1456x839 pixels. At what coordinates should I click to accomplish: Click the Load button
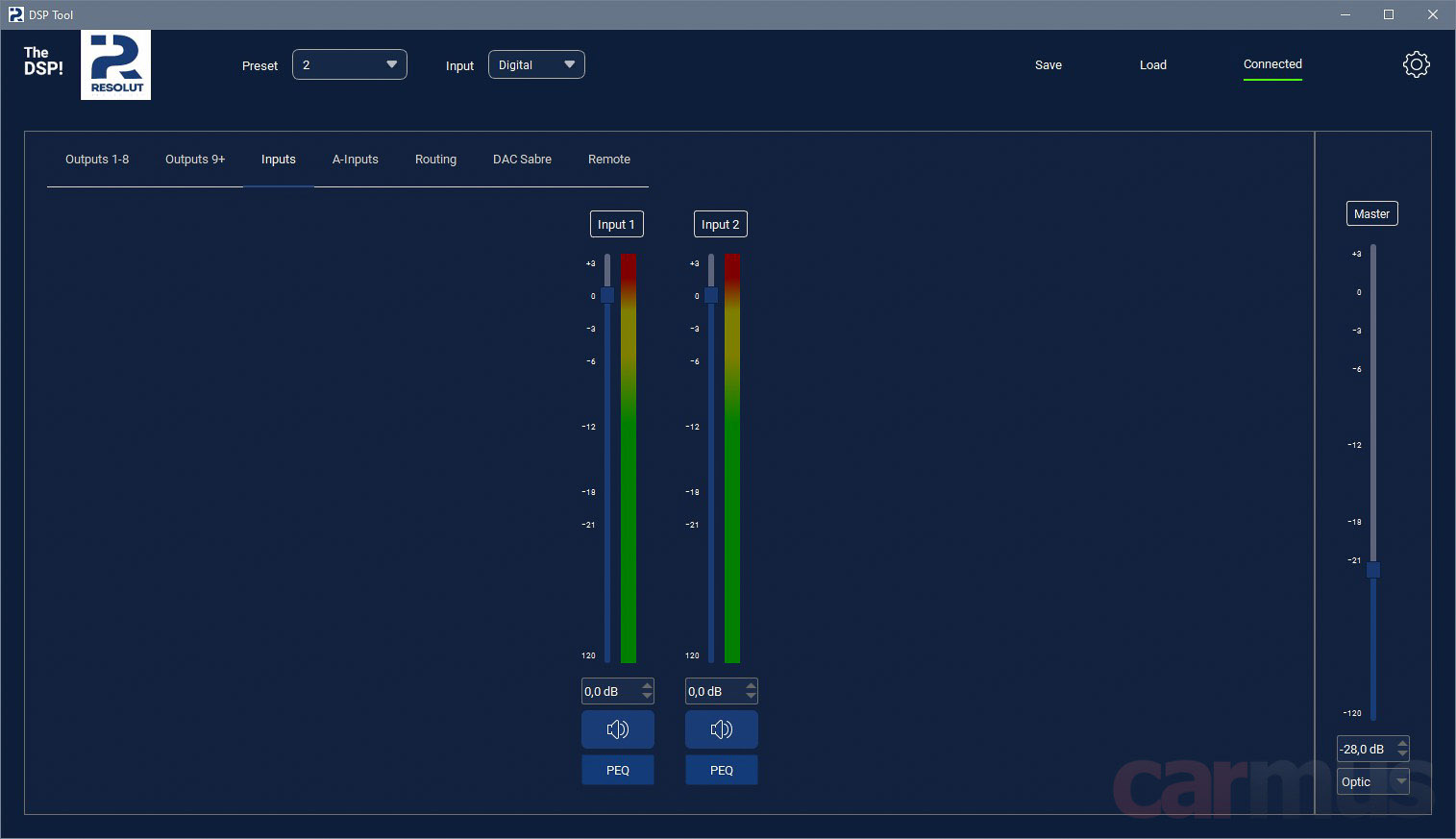pyautogui.click(x=1153, y=65)
